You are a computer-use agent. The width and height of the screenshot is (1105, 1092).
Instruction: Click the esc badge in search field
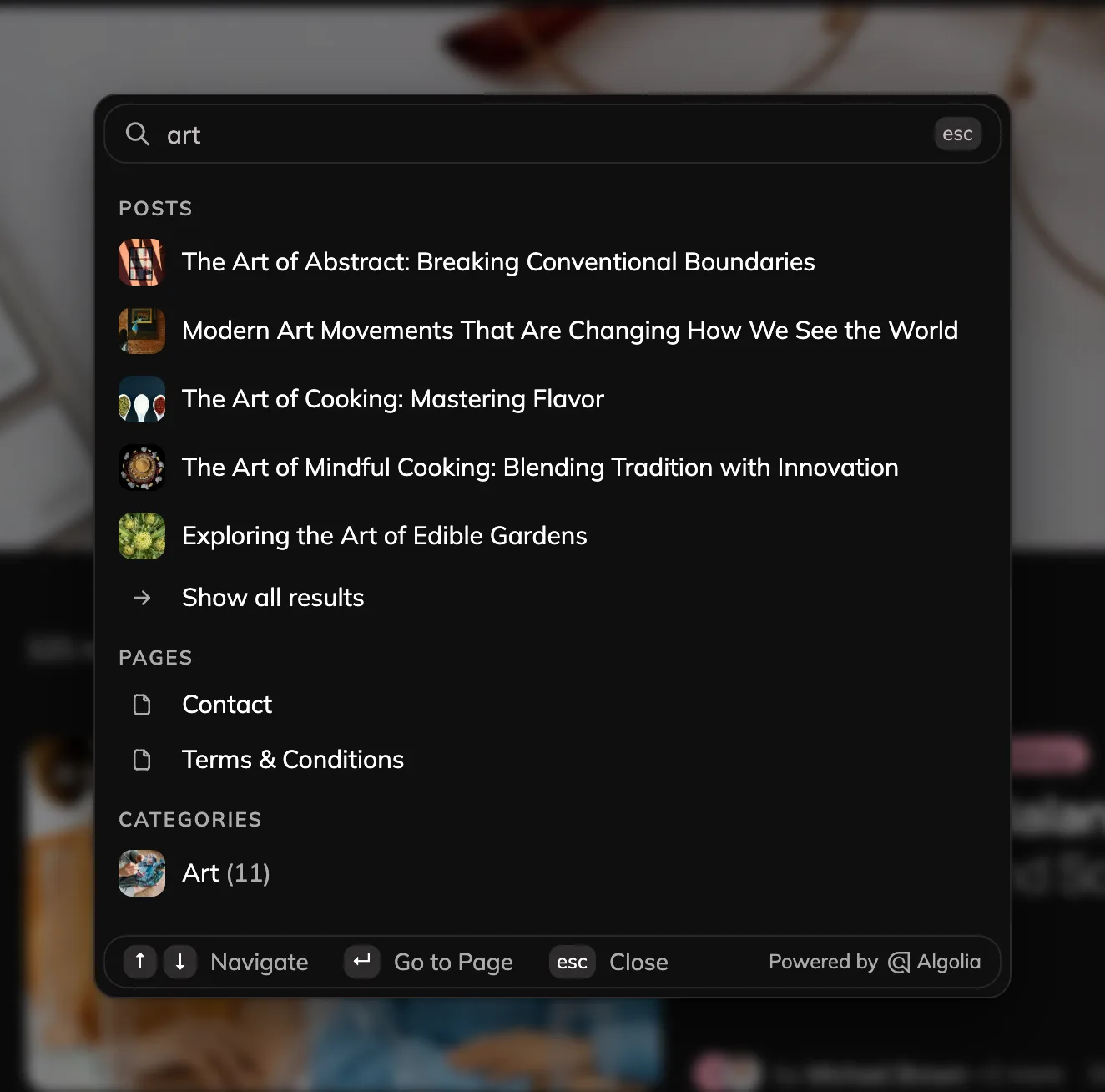957,134
